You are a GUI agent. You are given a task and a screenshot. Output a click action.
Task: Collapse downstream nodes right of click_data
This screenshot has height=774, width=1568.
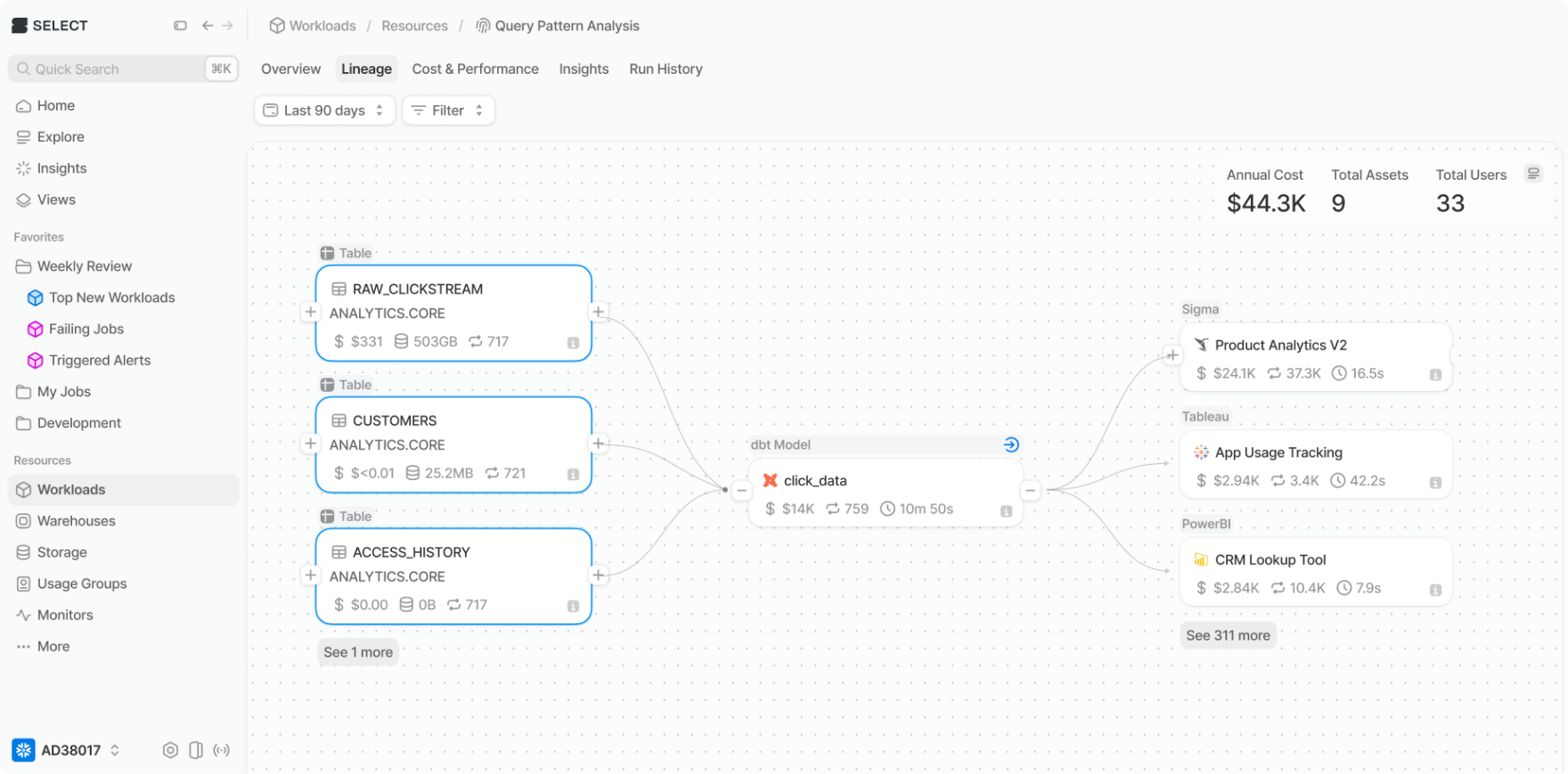click(x=1030, y=490)
